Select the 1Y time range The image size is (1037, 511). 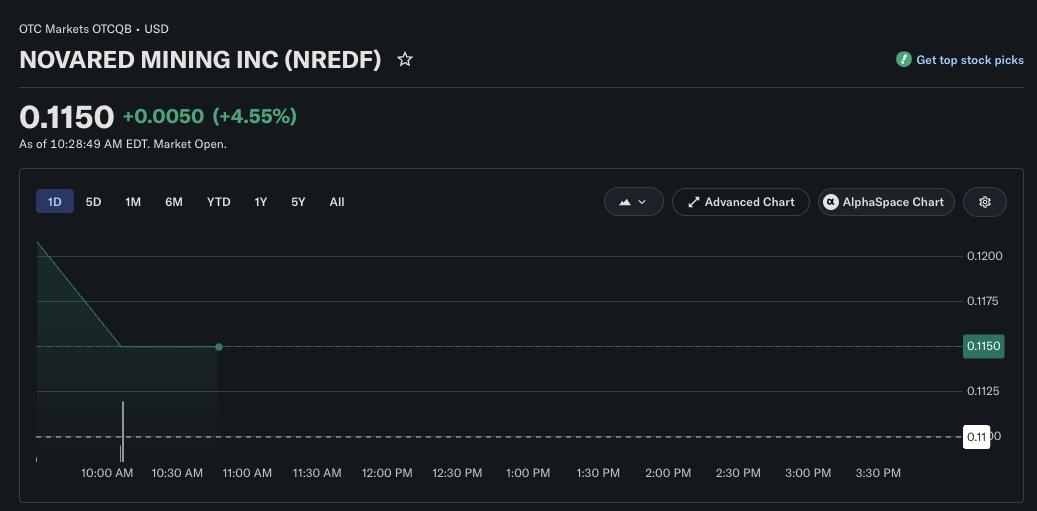click(x=261, y=202)
